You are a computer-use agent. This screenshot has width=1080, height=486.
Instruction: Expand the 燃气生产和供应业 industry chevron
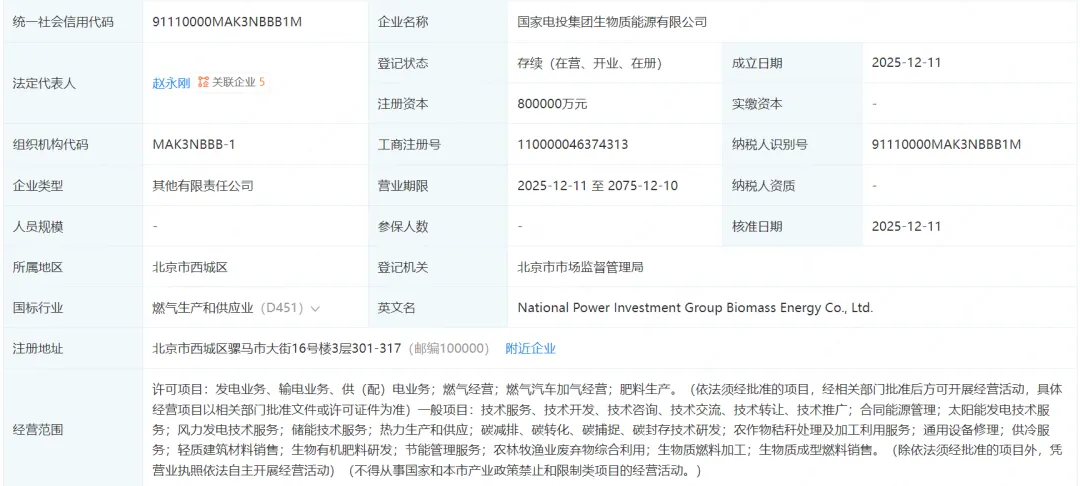316,308
